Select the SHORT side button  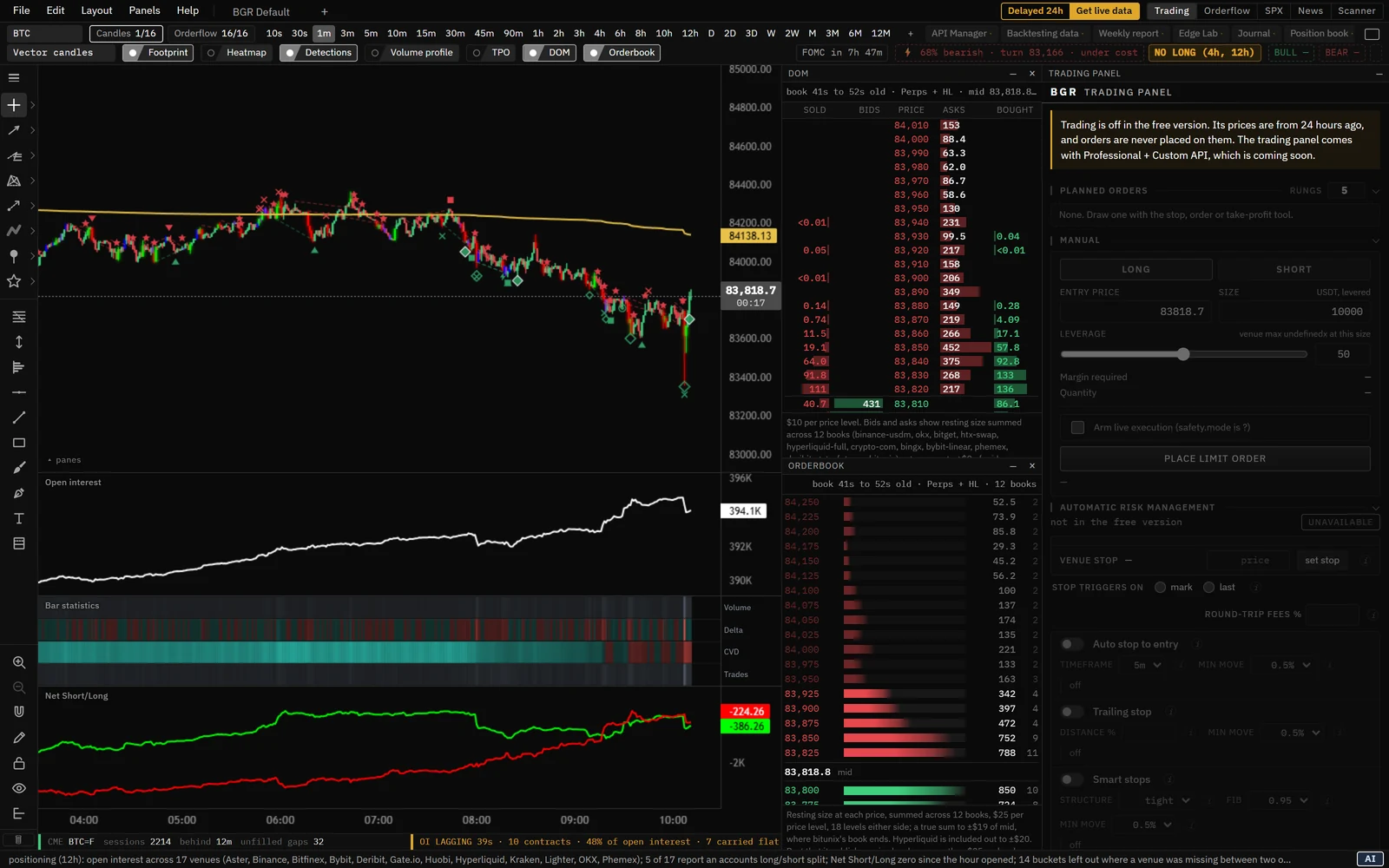coord(1294,269)
